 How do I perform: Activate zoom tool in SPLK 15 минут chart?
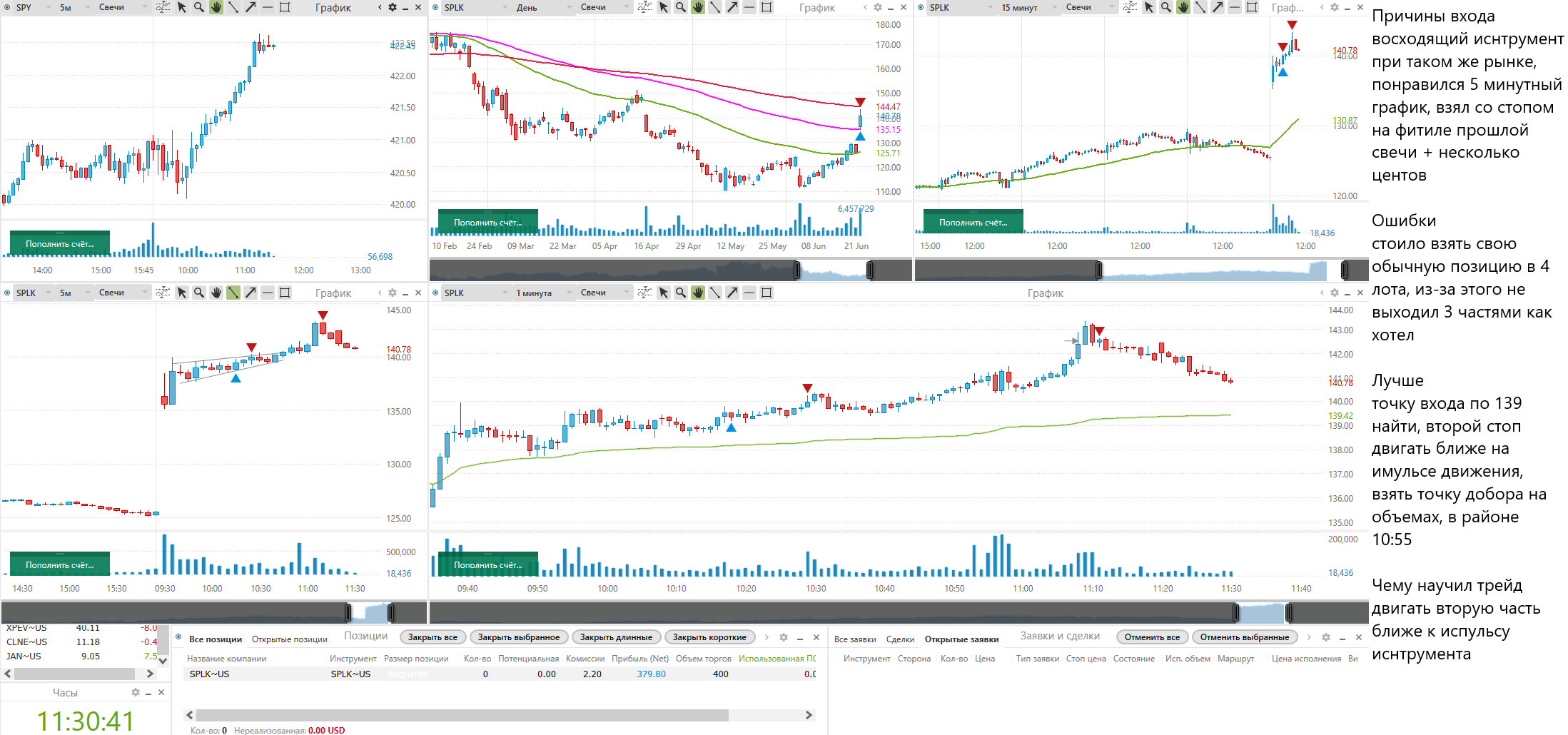pos(1166,7)
